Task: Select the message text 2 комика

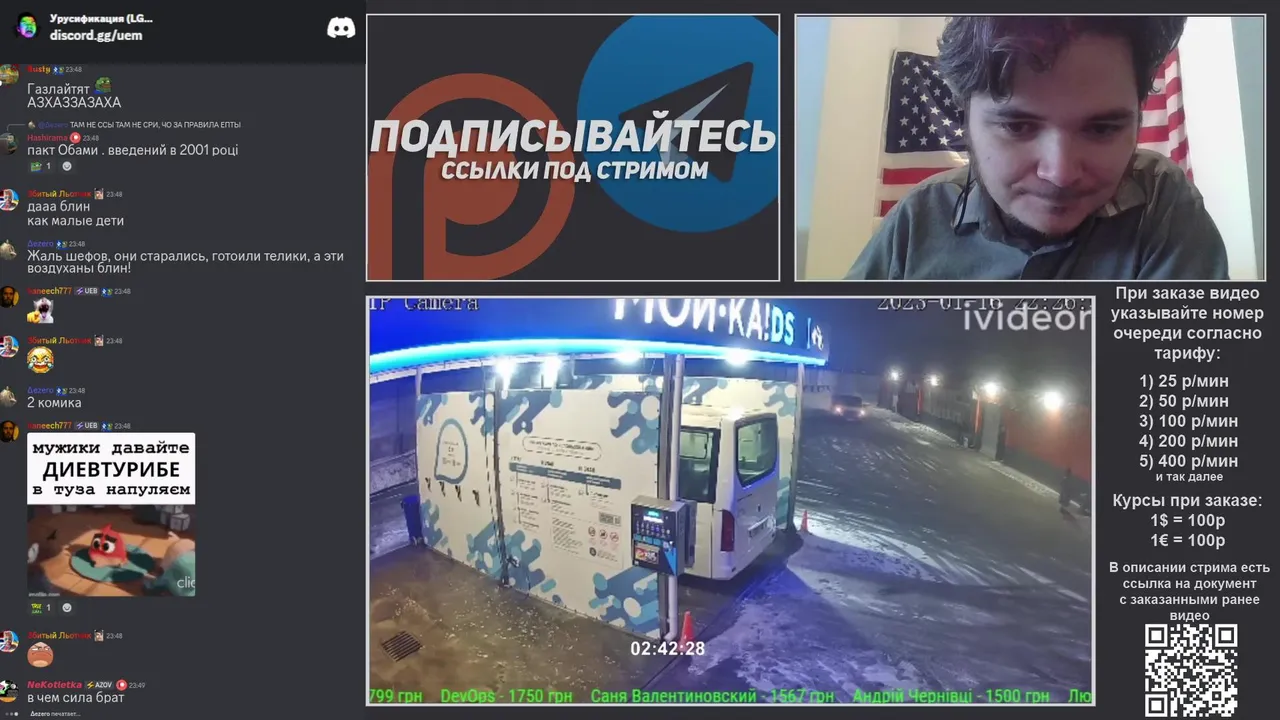Action: 55,403
